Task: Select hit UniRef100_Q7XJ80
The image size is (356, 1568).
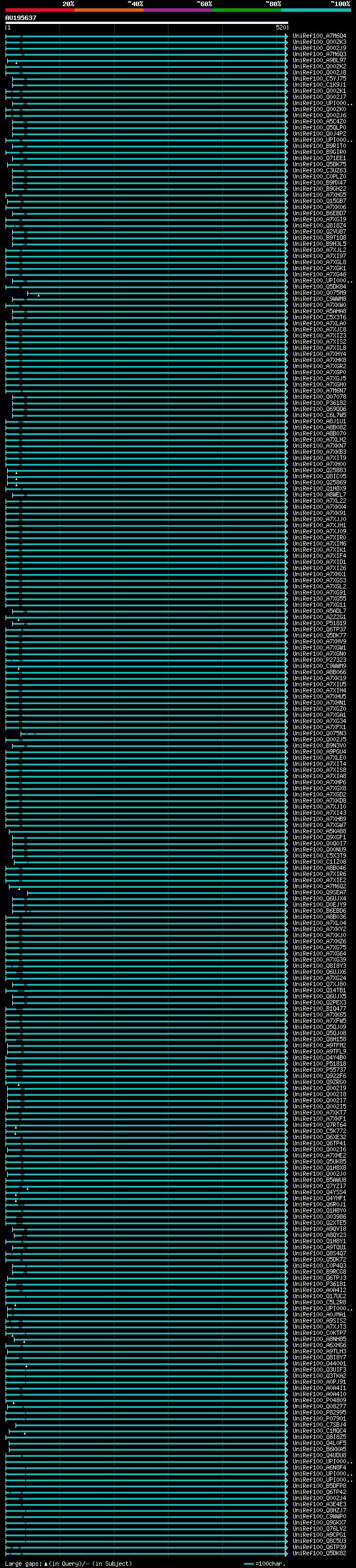Action: coord(319,985)
